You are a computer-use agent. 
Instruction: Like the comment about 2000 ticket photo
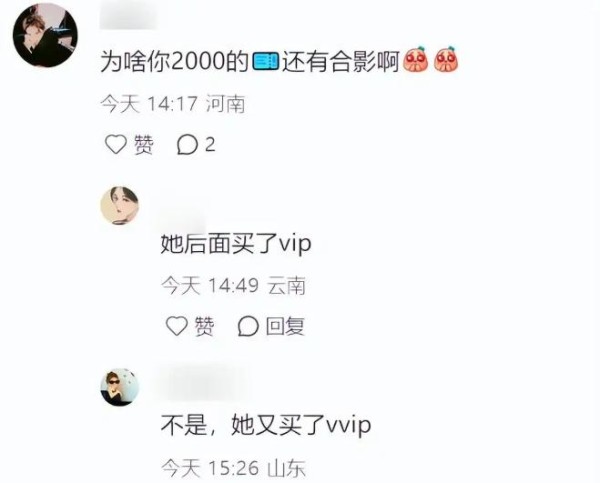click(116, 145)
